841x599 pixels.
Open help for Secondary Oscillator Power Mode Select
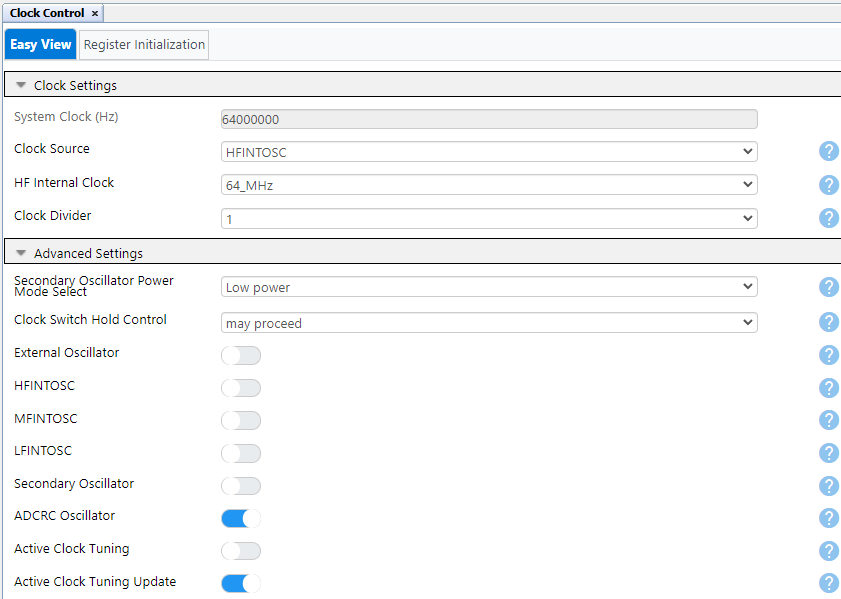pyautogui.click(x=828, y=286)
